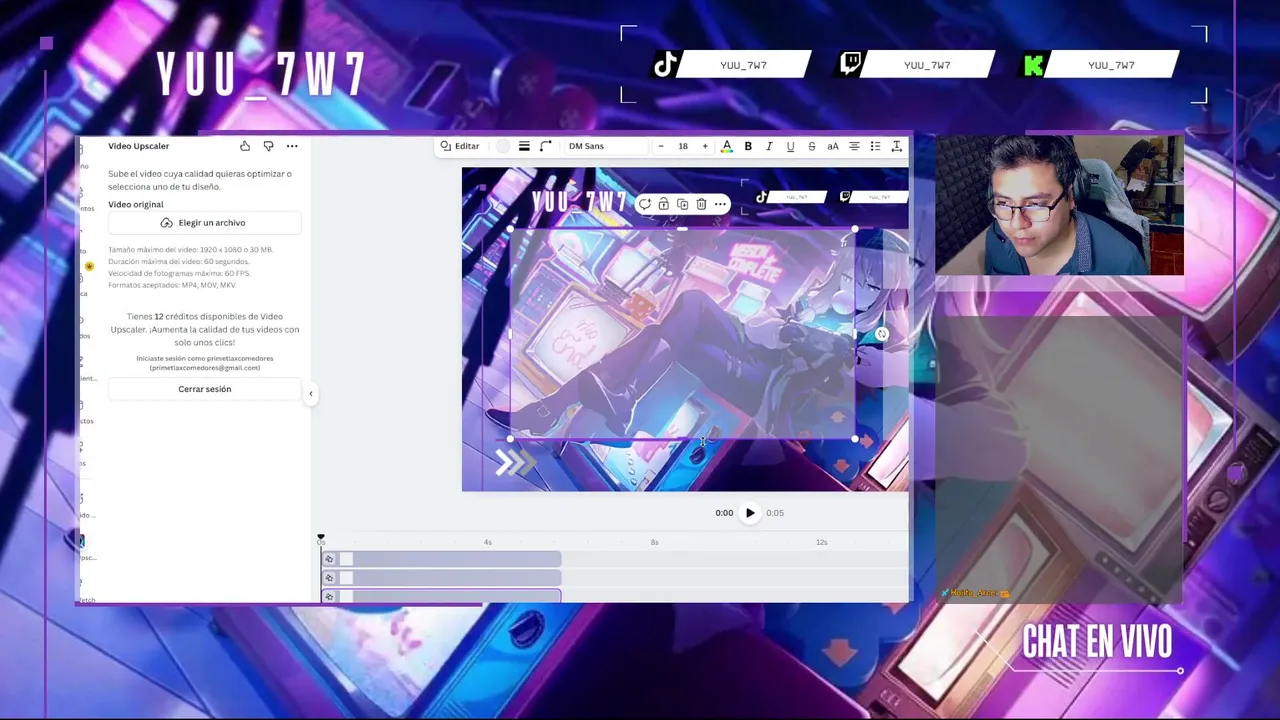The image size is (1280, 720).
Task: Open the shape fill color swatch
Action: [x=503, y=146]
